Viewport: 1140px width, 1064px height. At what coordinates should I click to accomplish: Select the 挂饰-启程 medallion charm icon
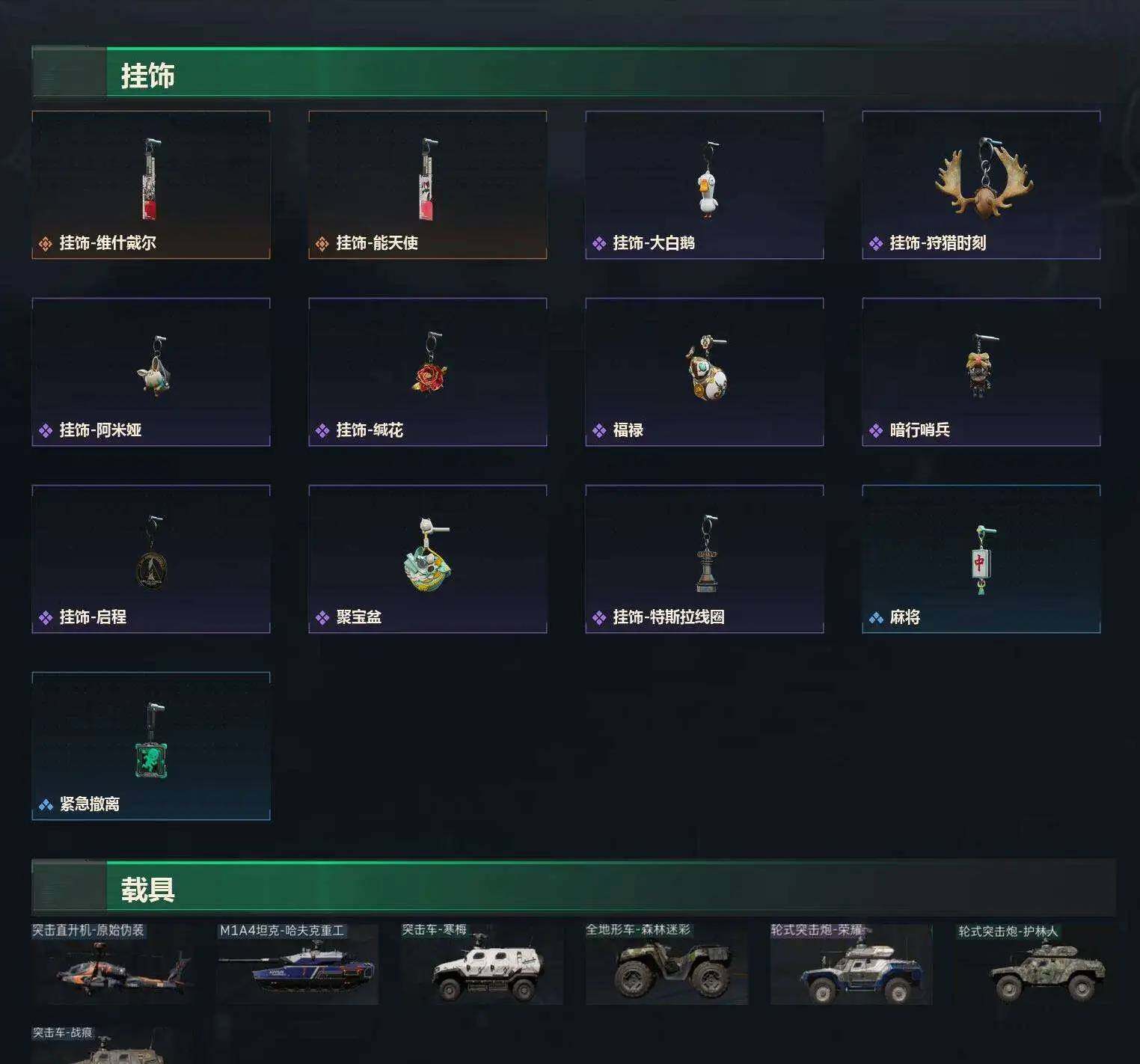point(152,553)
